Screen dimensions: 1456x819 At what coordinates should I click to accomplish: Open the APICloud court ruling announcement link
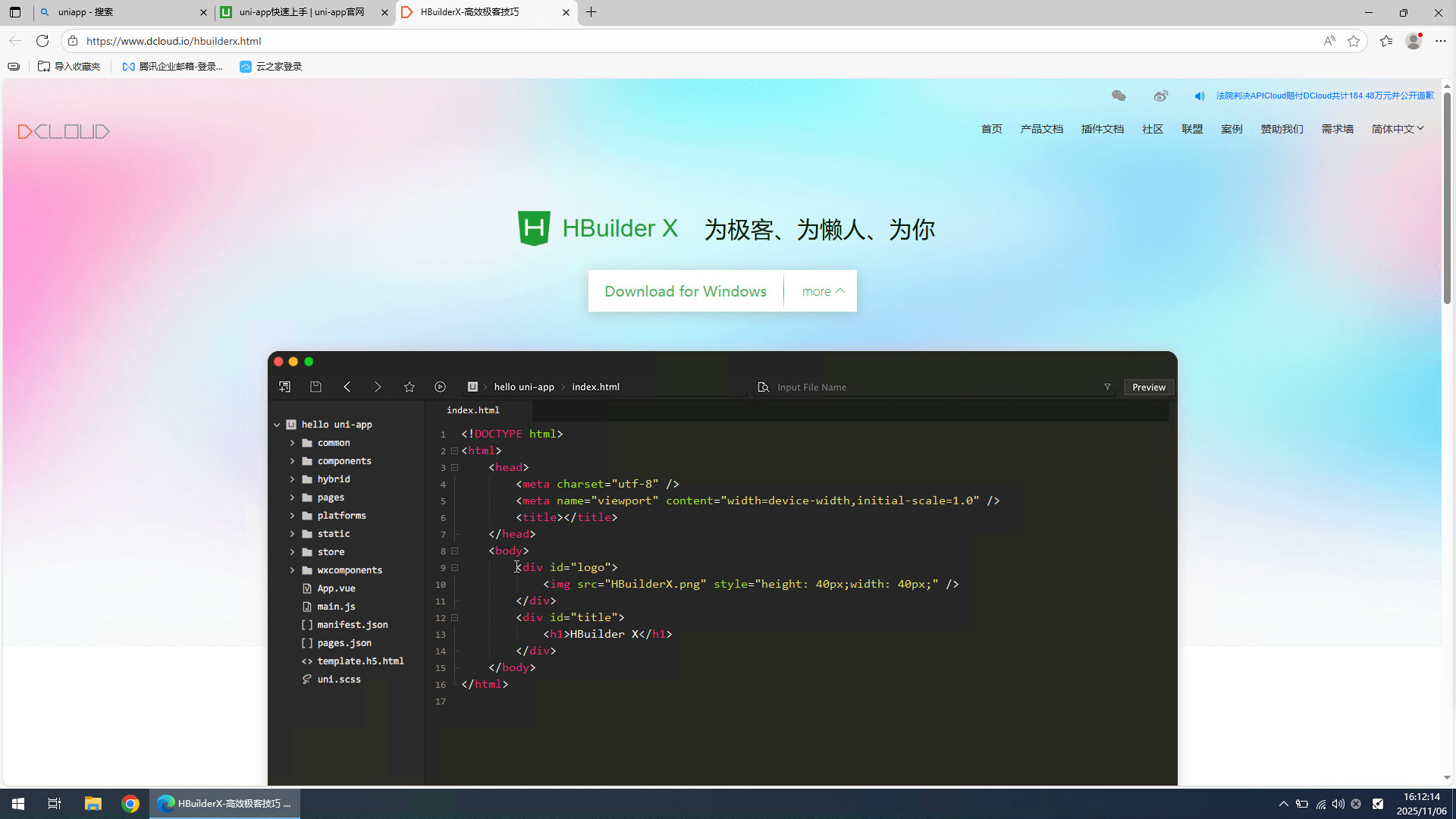1324,96
